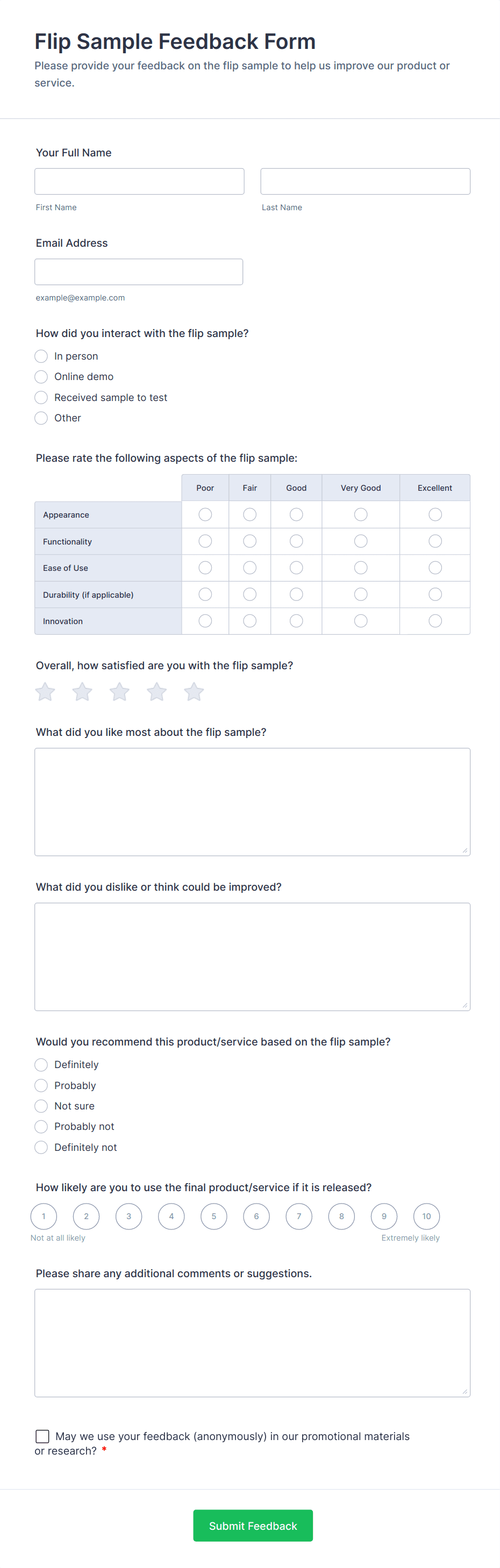Select 'In person' as interaction method
The width and height of the screenshot is (500, 1568).
pos(41,356)
